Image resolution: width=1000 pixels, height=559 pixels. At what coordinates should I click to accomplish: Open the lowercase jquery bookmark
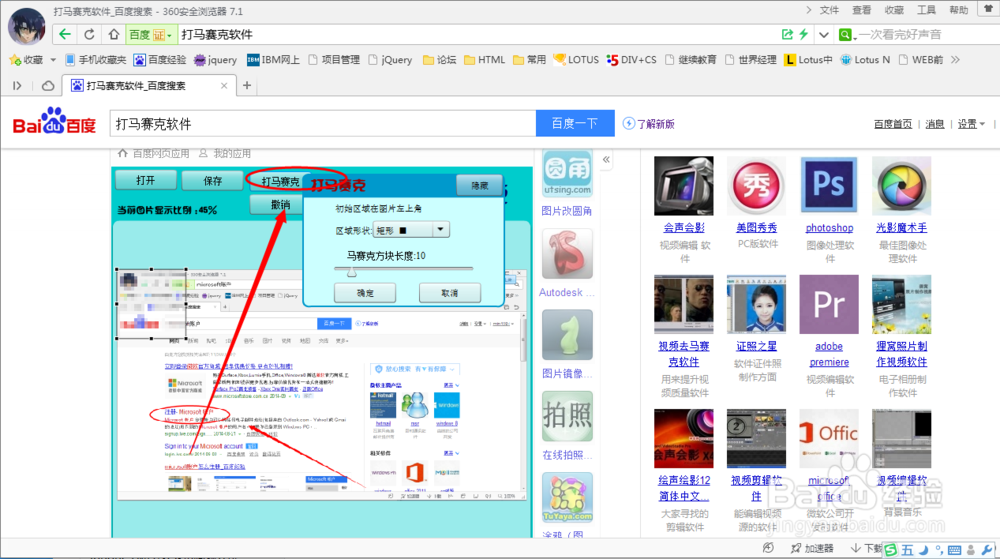(216, 60)
